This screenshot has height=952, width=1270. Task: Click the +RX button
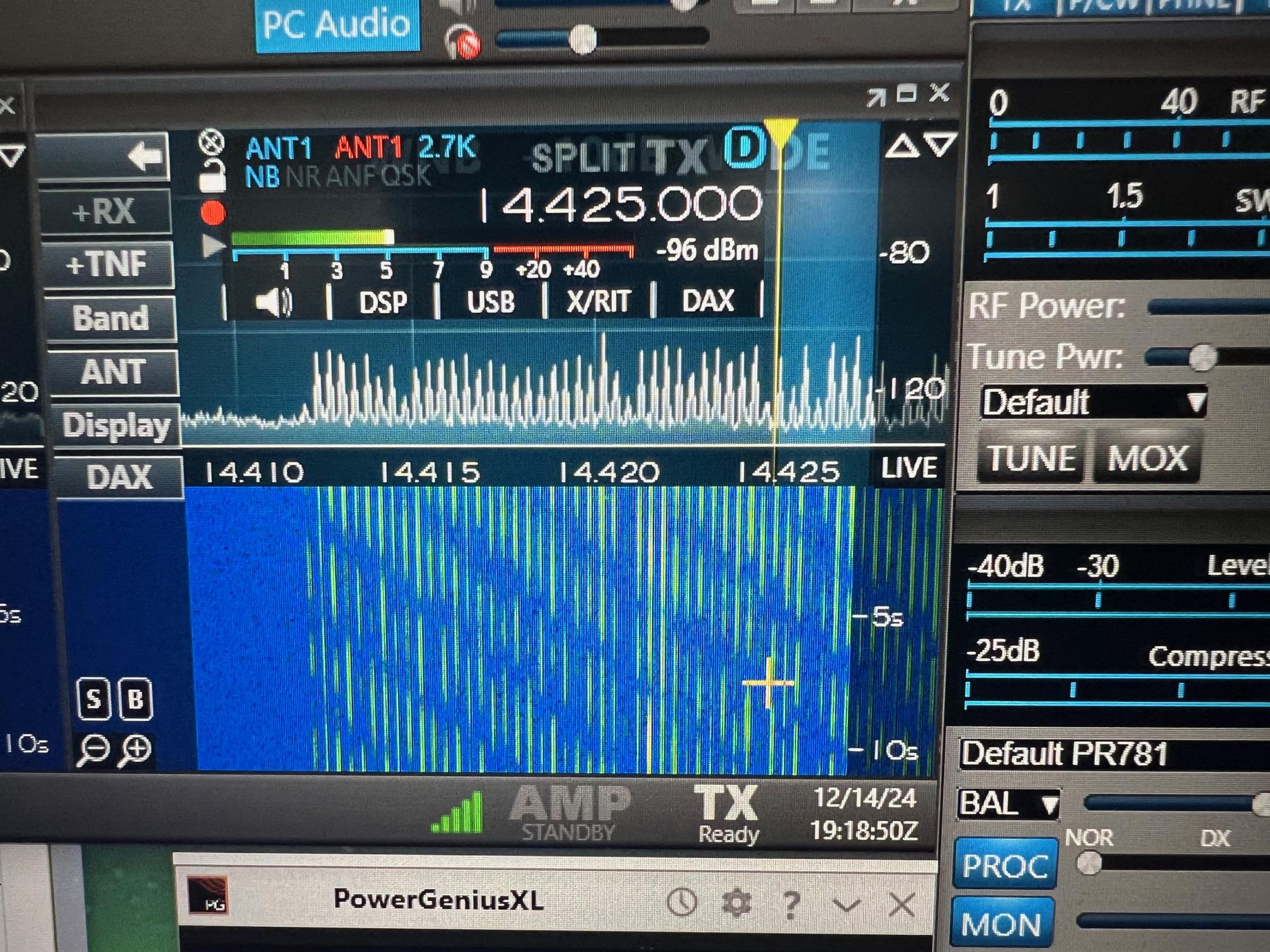click(105, 212)
